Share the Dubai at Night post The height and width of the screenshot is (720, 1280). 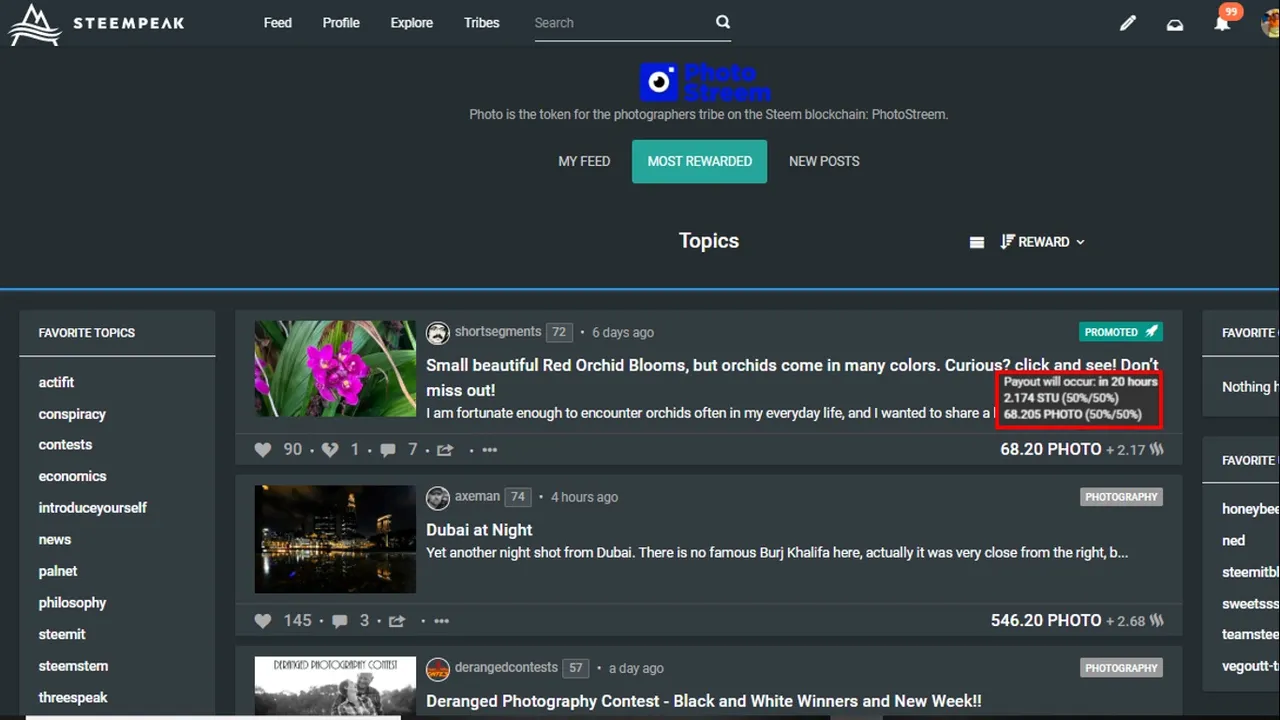click(x=397, y=621)
